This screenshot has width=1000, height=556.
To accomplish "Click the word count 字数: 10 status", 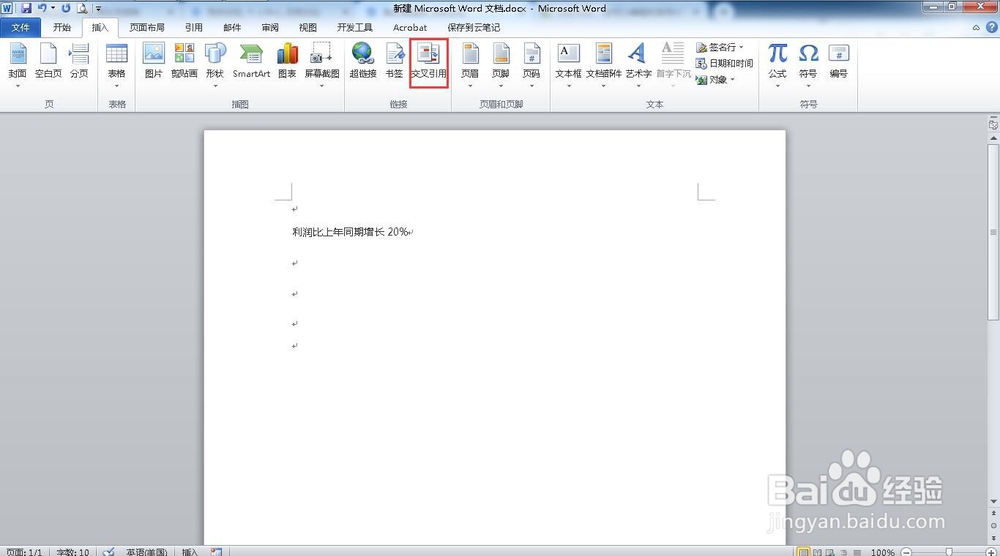I will [73, 552].
